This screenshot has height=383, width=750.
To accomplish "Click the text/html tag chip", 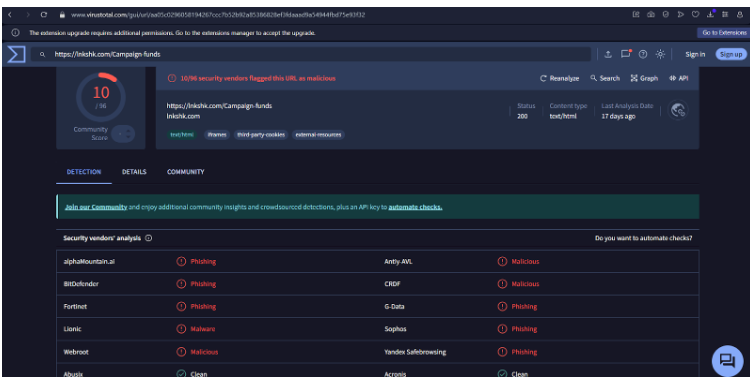I will tap(182, 135).
